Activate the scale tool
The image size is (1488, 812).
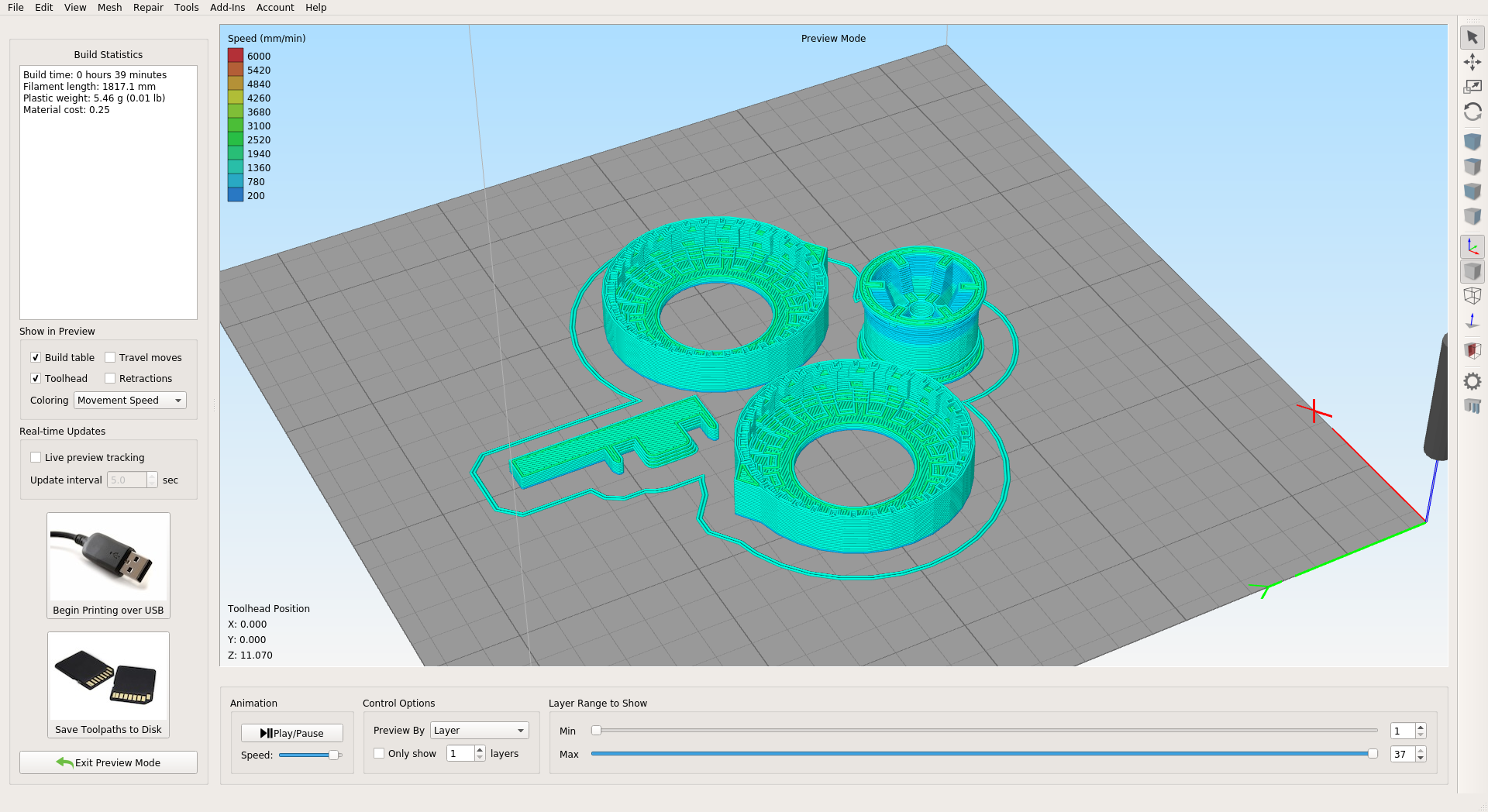pyautogui.click(x=1472, y=87)
